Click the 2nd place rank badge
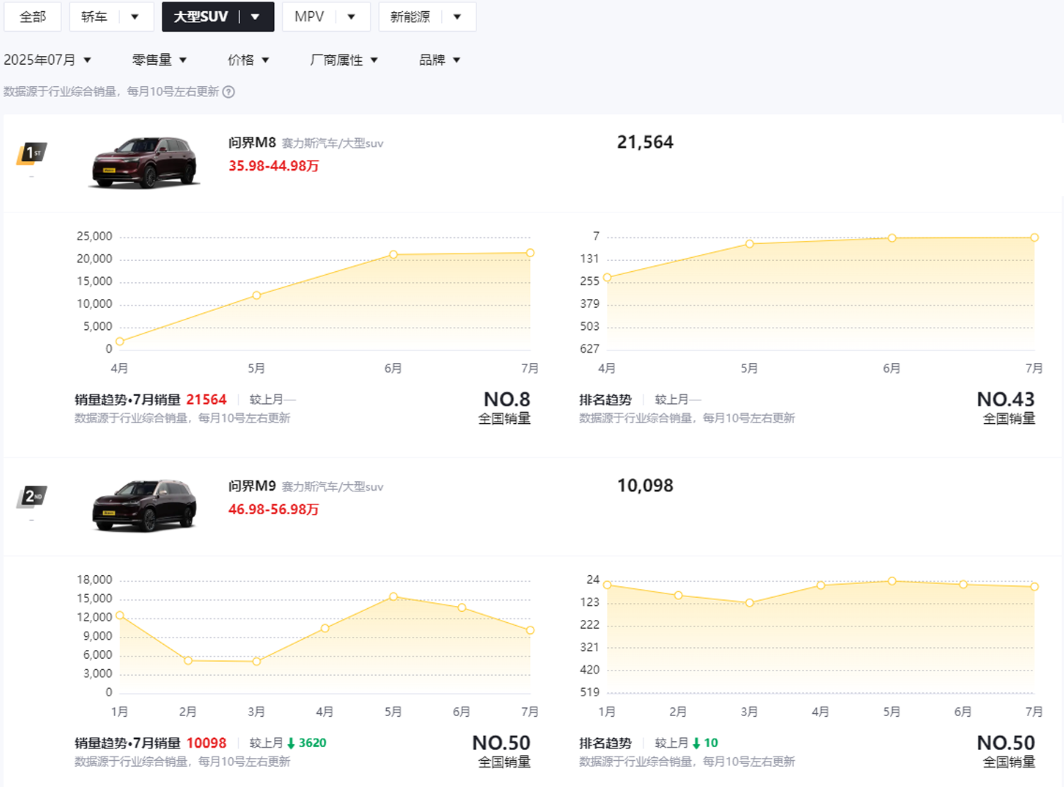Image resolution: width=1064 pixels, height=787 pixels. [x=31, y=497]
